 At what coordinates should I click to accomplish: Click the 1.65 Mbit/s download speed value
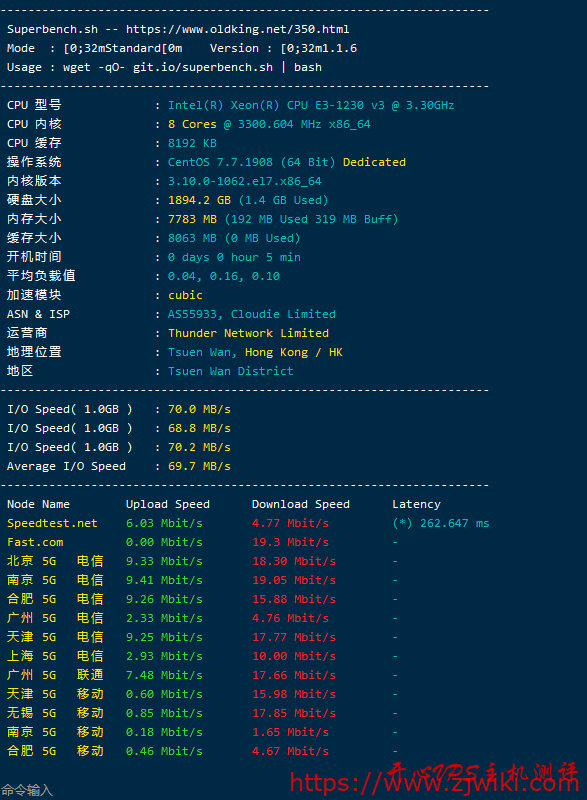[x=290, y=732]
